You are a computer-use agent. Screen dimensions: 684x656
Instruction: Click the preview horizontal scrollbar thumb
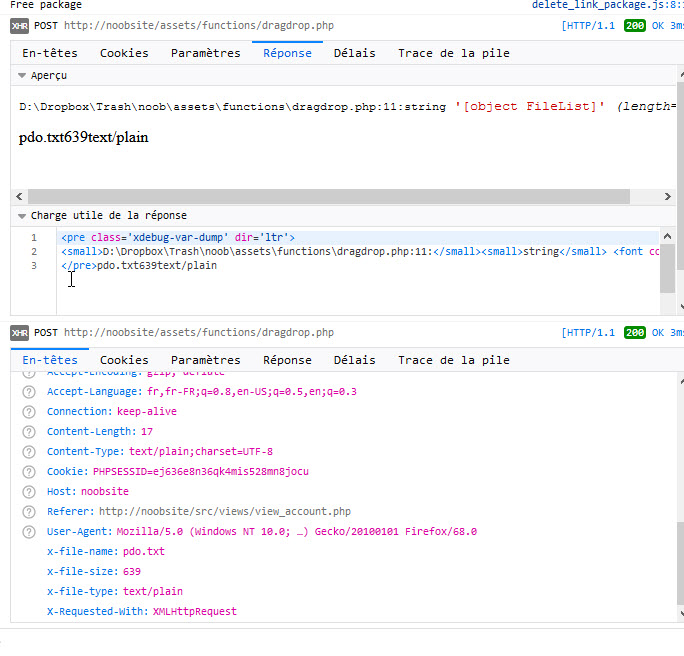pyautogui.click(x=329, y=197)
